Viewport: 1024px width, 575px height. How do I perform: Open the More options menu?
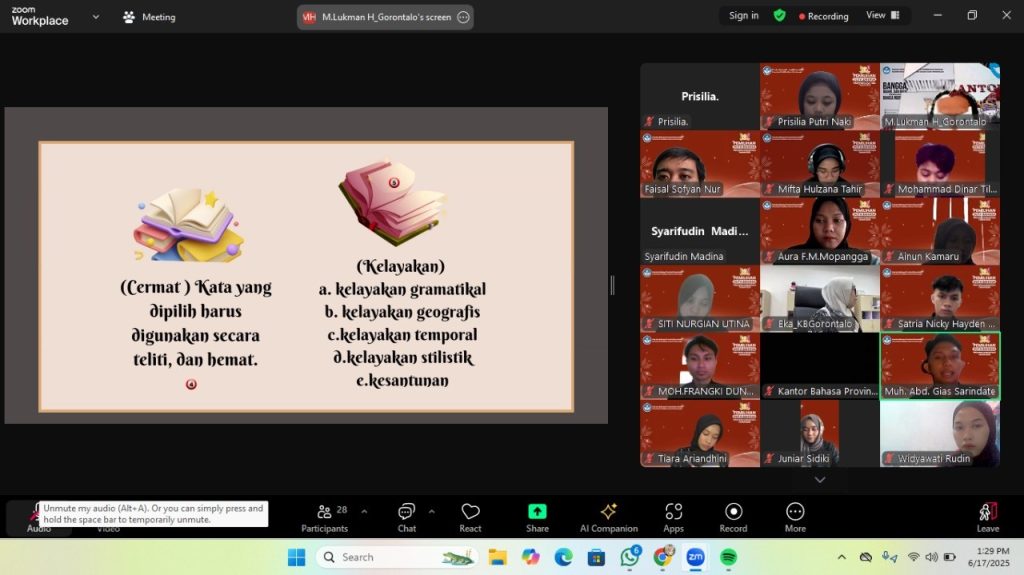[x=795, y=517]
